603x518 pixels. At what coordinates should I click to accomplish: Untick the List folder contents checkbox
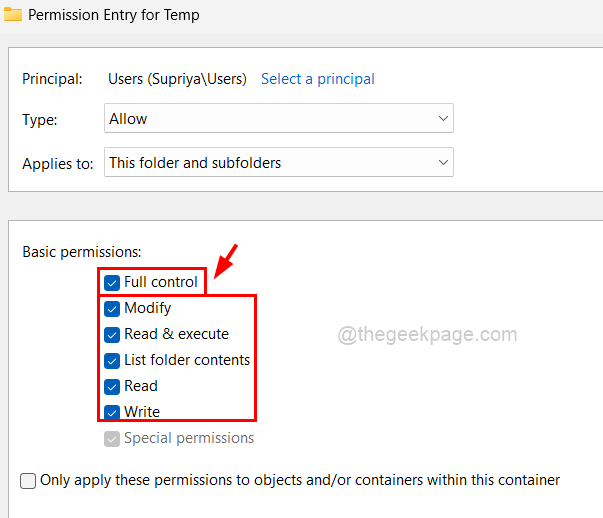(112, 360)
